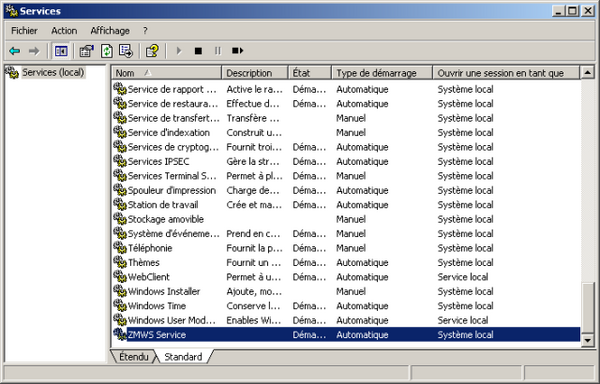Screen dimensions: 600x384
Task: Select the Services Terminal S… row name
Action: pos(172,176)
